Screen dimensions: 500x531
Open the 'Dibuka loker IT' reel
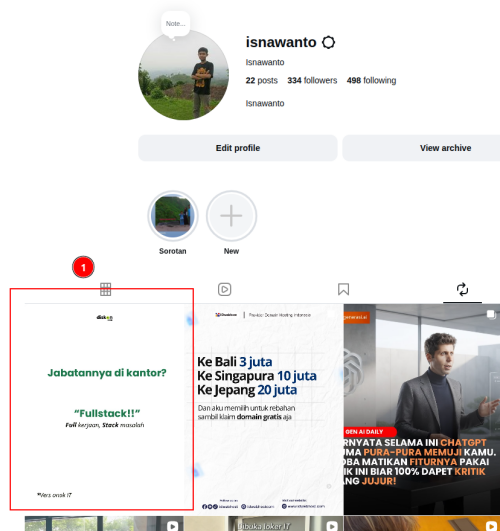264,524
